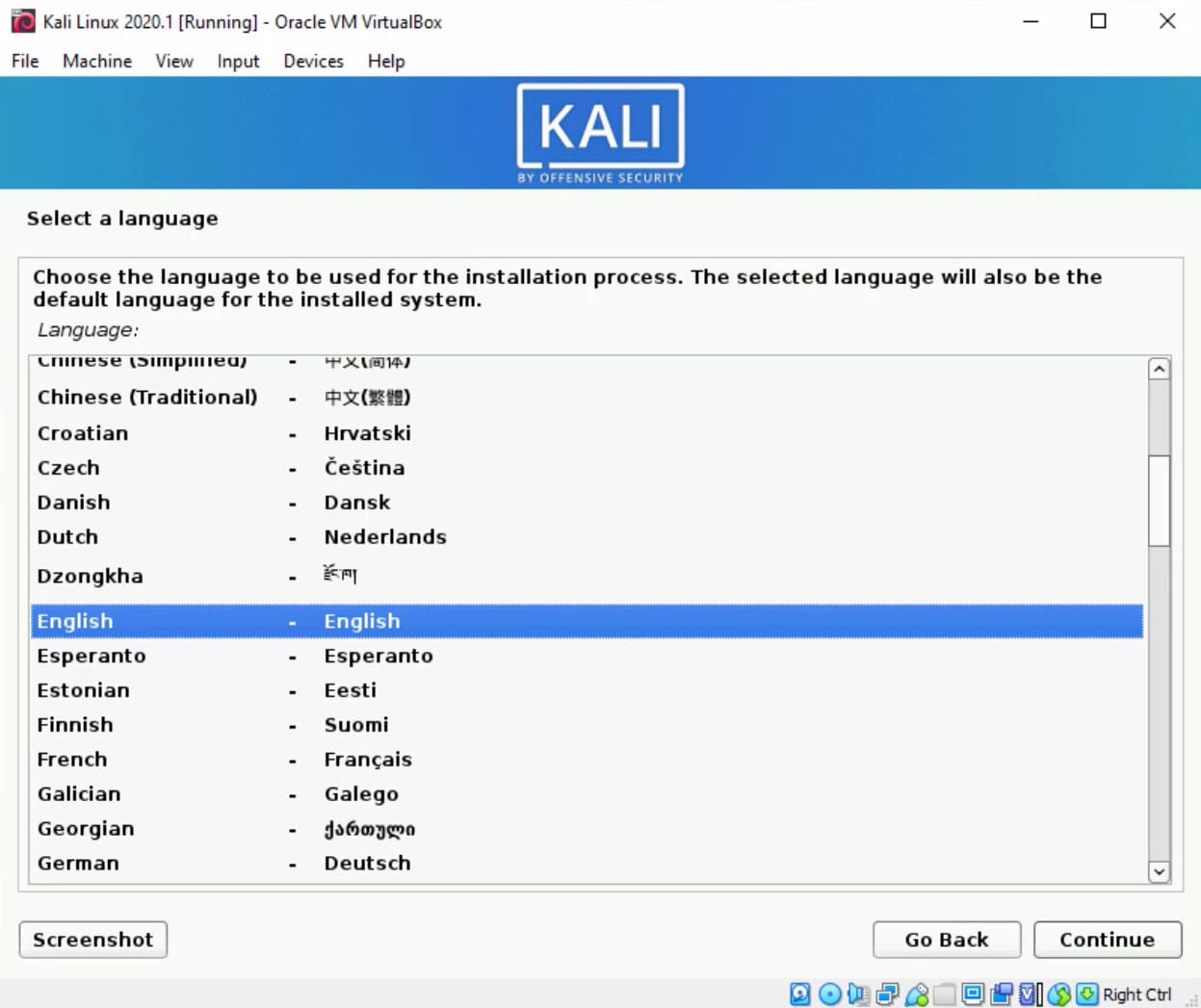This screenshot has height=1008, width=1201.
Task: Open the network adapters indicator icon
Action: [x=887, y=994]
